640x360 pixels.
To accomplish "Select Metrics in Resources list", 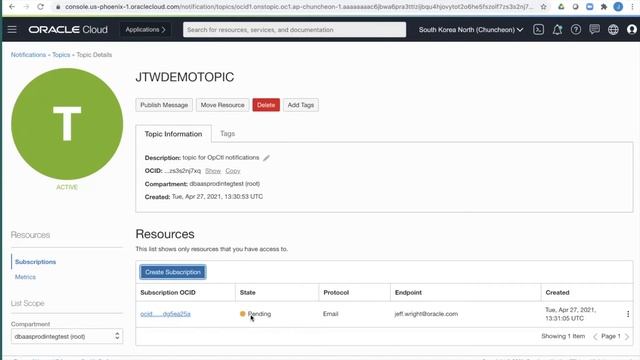I will tap(25, 277).
